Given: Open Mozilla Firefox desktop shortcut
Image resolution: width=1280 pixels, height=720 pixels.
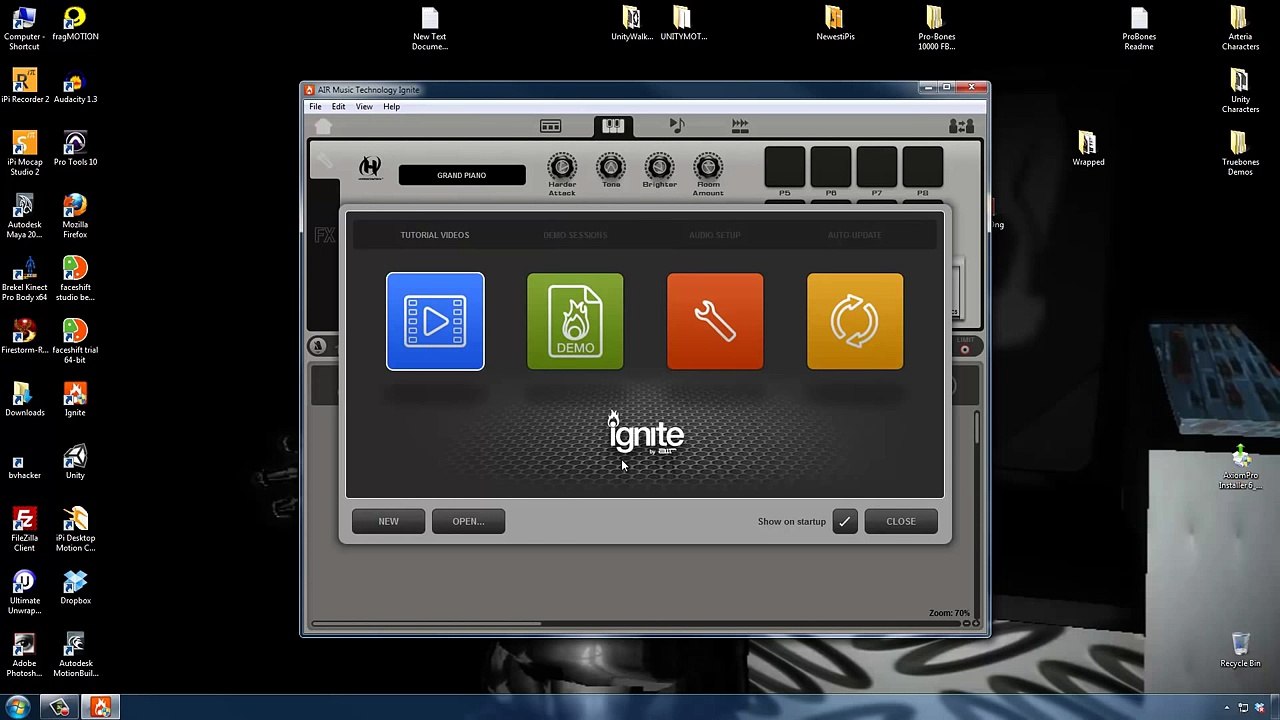Looking at the screenshot, I should coord(75,216).
